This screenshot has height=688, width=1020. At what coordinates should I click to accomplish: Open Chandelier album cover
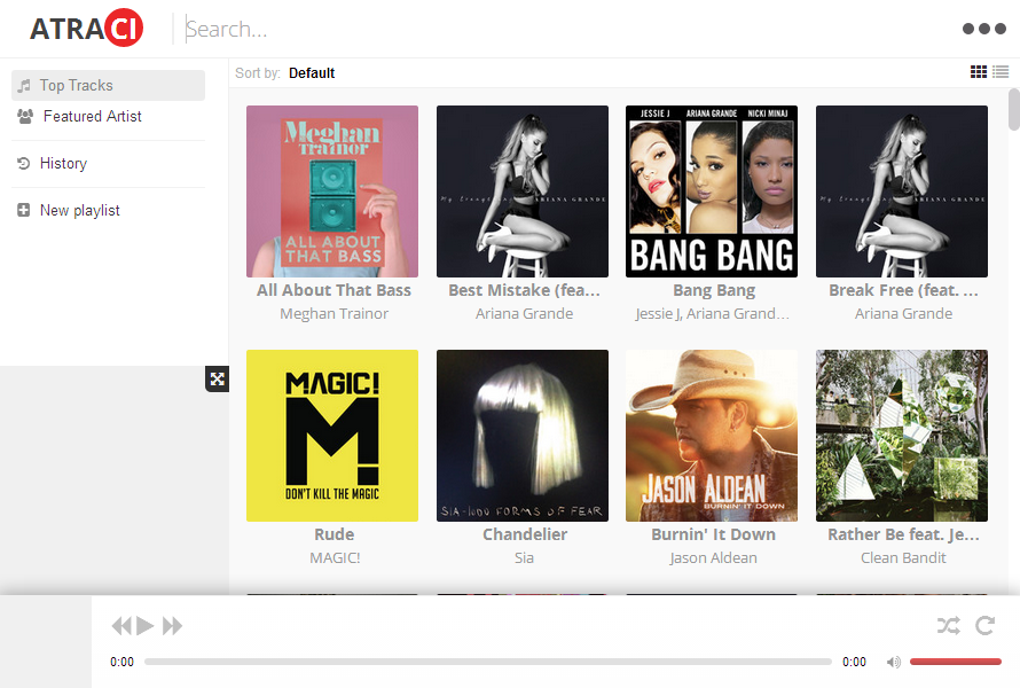(x=522, y=436)
